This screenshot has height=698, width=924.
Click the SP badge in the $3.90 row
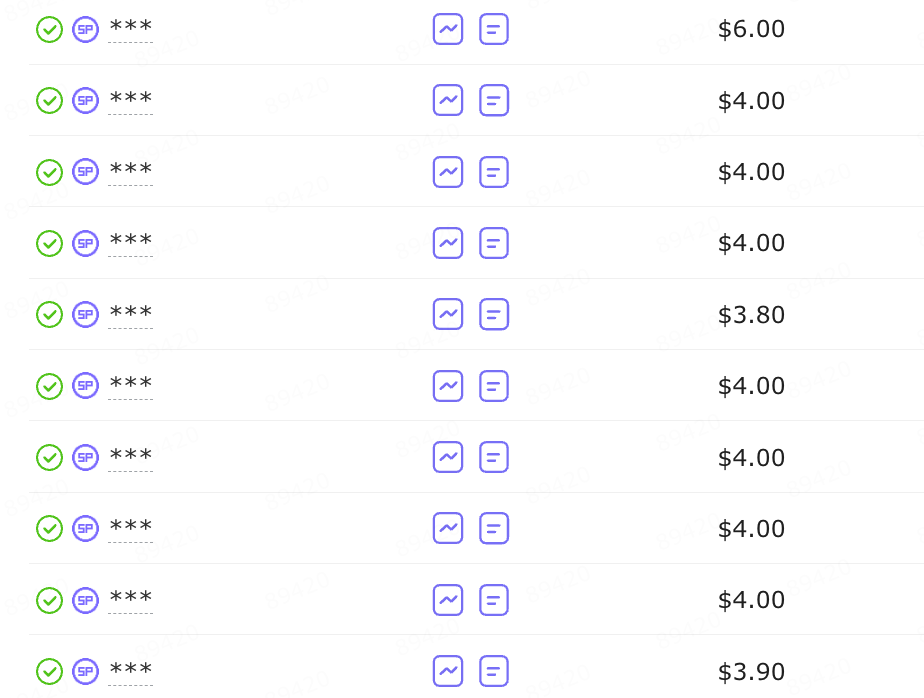(85, 671)
